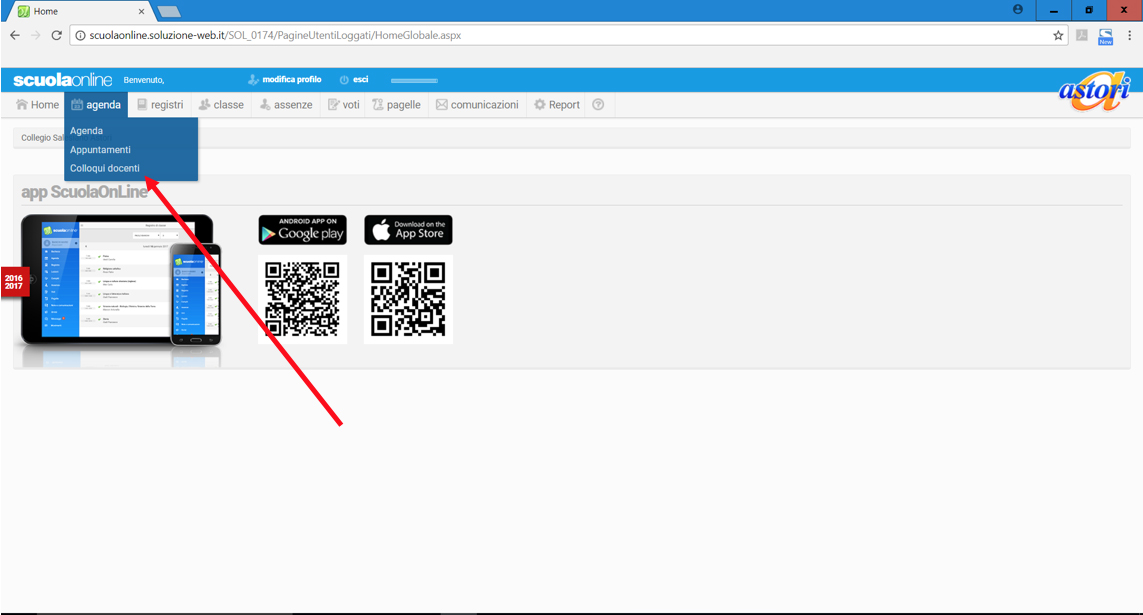Image resolution: width=1143 pixels, height=615 pixels.
Task: Select Appuntamenti from the dropdown
Action: coord(100,149)
